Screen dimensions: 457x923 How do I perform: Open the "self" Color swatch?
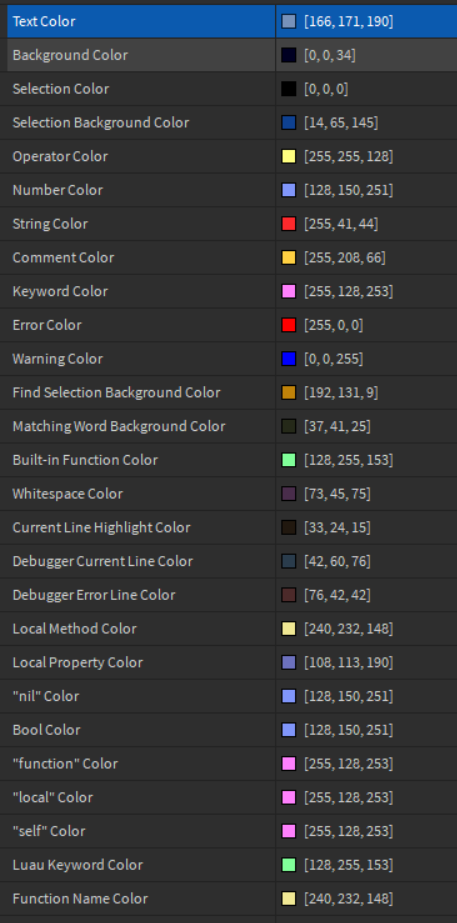pyautogui.click(x=289, y=831)
